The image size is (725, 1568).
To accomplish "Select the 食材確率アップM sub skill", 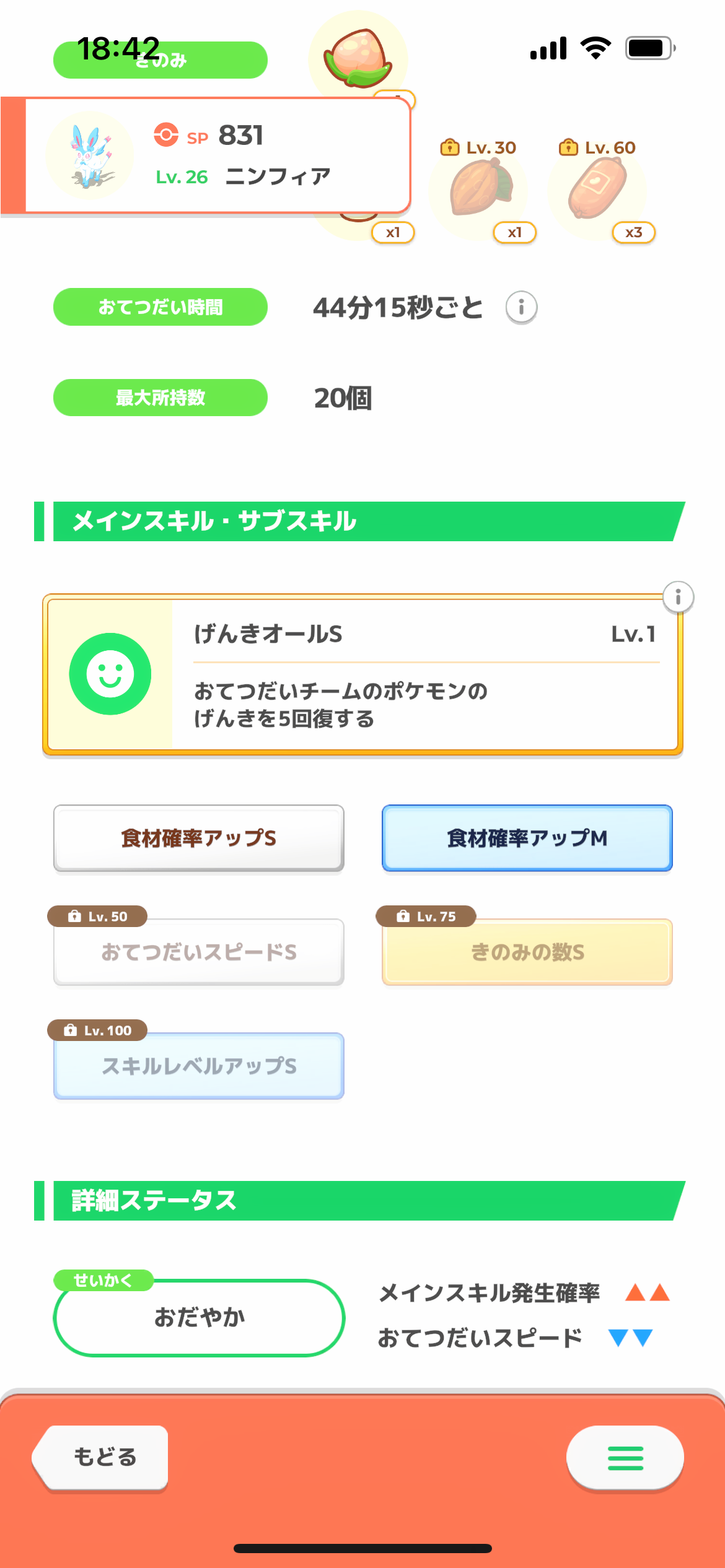I will click(x=527, y=838).
